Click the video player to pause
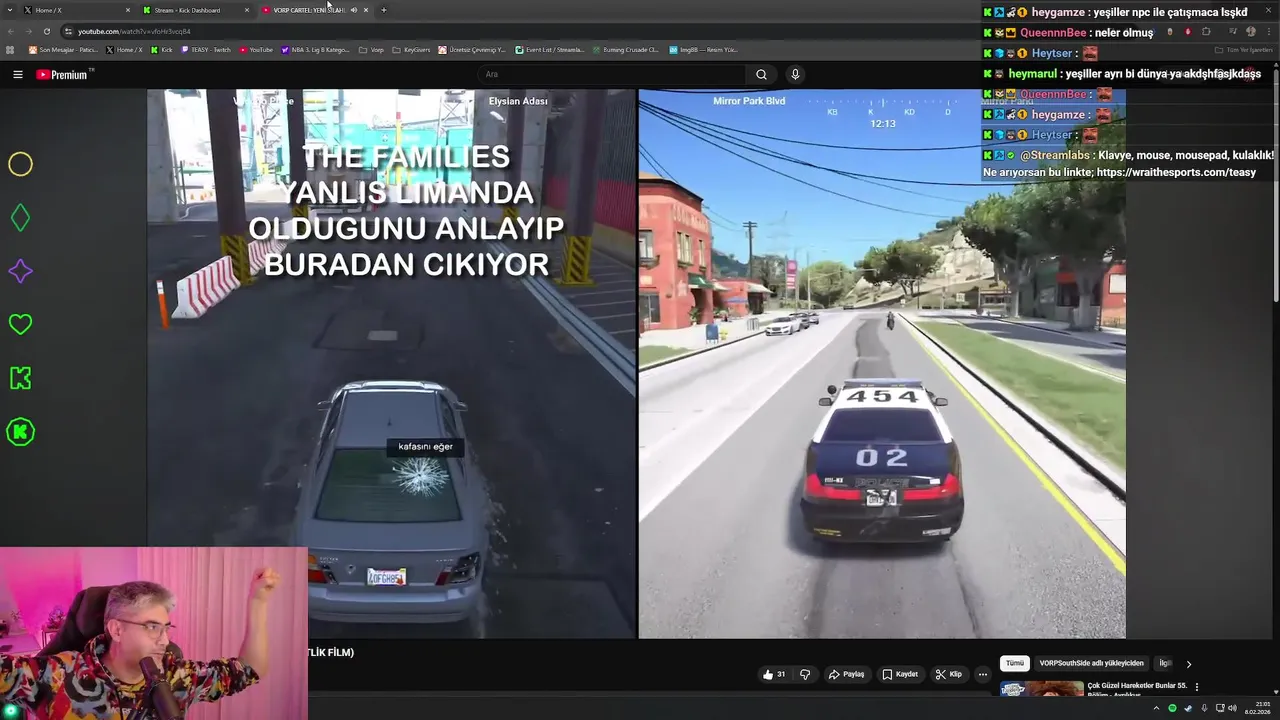Image resolution: width=1280 pixels, height=720 pixels. pos(636,364)
